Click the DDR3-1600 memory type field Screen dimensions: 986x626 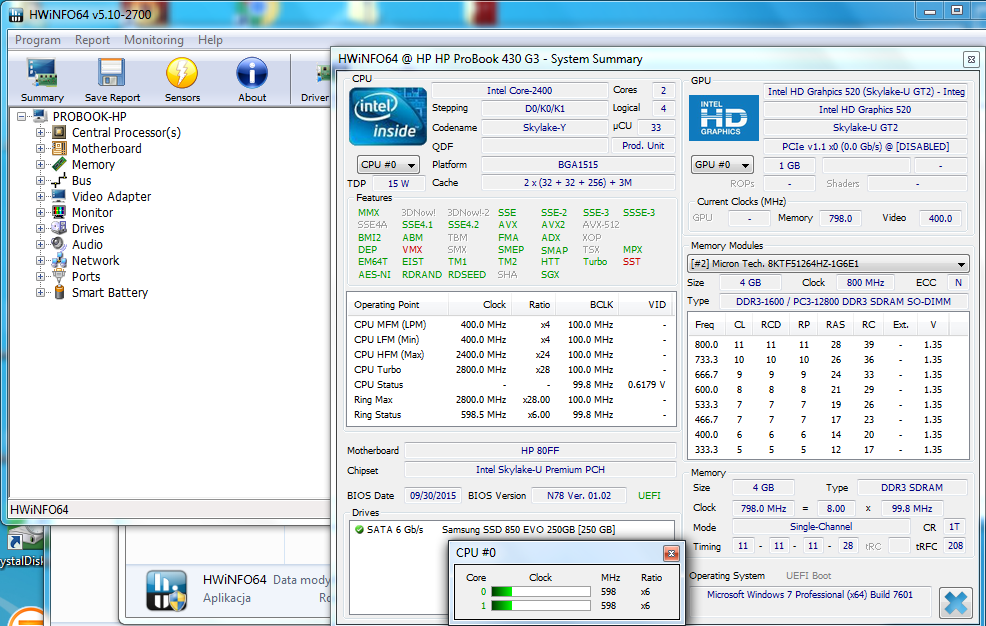click(843, 302)
